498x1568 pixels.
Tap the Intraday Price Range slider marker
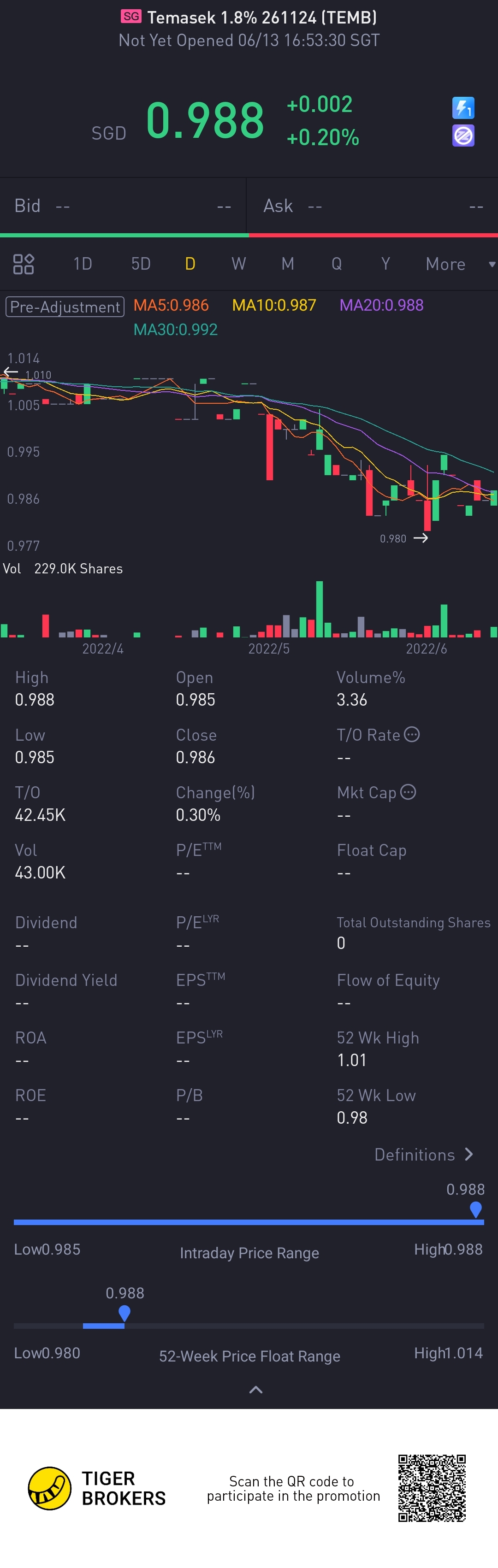click(475, 1209)
